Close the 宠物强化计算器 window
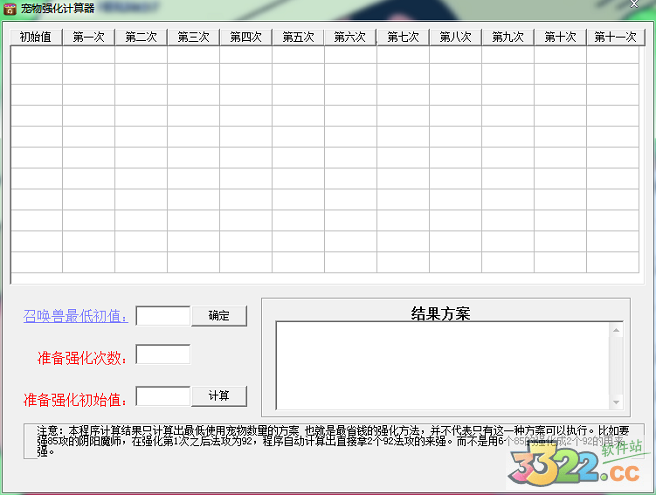This screenshot has width=656, height=495. tap(634, 4)
